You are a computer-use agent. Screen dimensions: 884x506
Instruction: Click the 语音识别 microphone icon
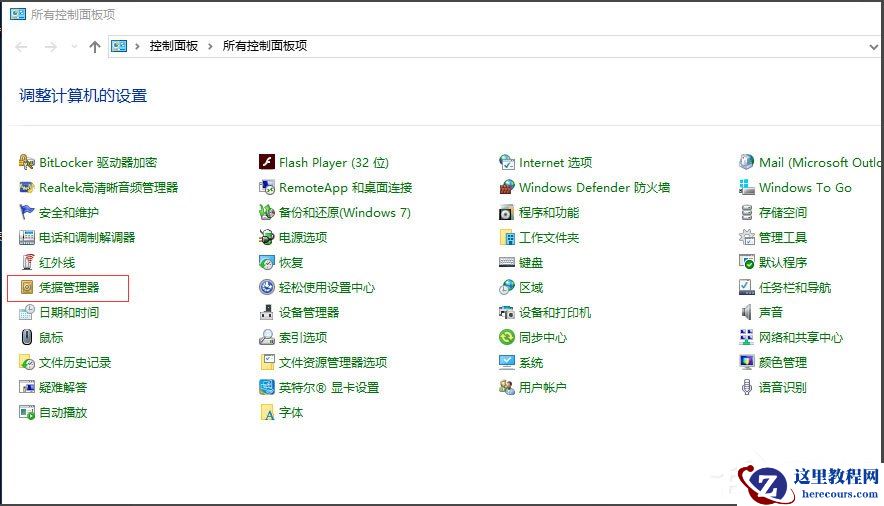pos(746,387)
